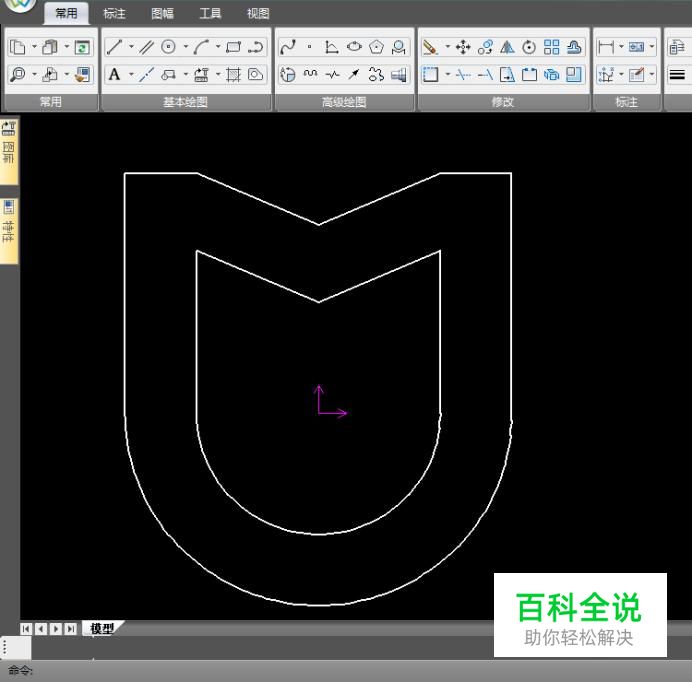Open the Circle tool dropdown arrow
The height and width of the screenshot is (682, 692).
click(x=185, y=47)
